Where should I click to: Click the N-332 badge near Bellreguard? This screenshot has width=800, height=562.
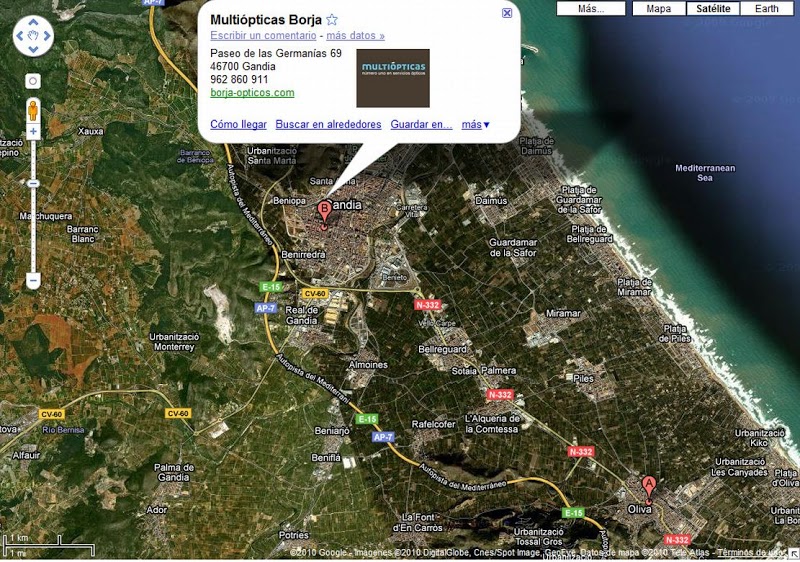[428, 305]
